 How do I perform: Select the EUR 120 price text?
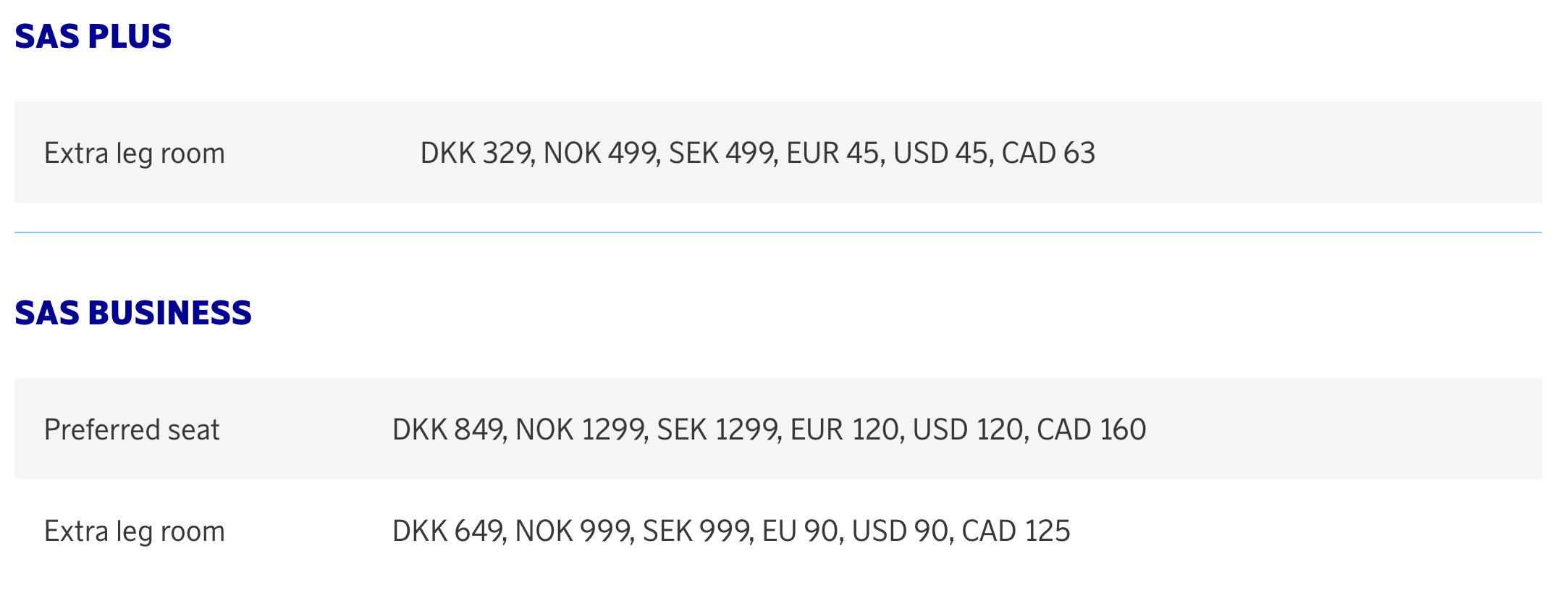(x=846, y=430)
